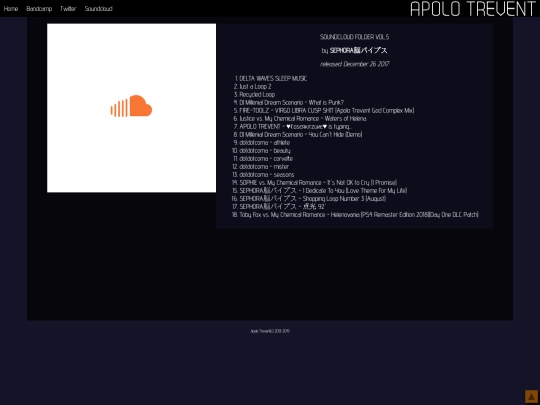Select track 6 Waters of Helena
This screenshot has width=540, height=405.
pyautogui.click(x=303, y=118)
